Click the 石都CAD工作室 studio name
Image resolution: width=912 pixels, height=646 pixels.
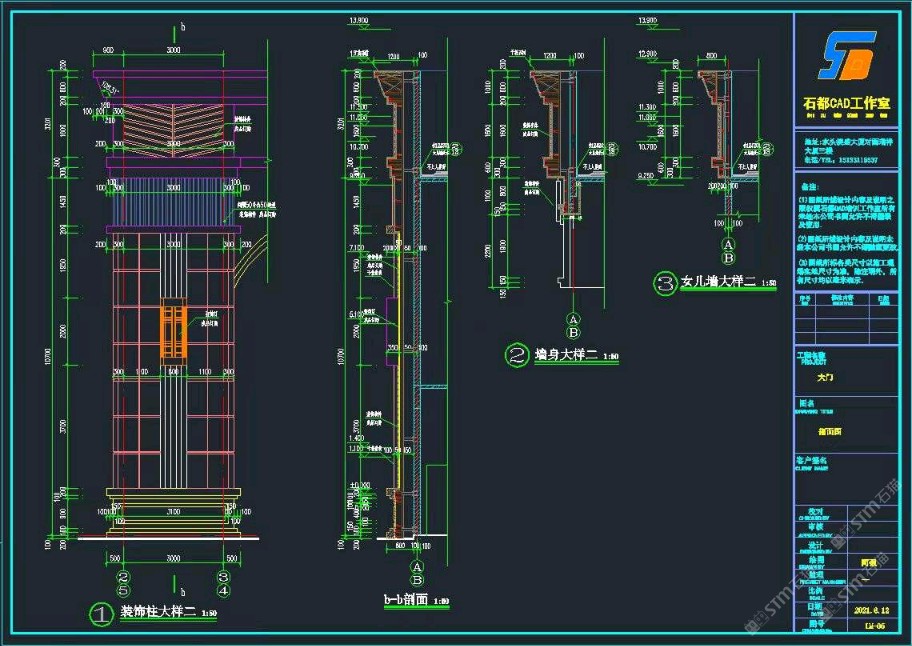tap(848, 104)
